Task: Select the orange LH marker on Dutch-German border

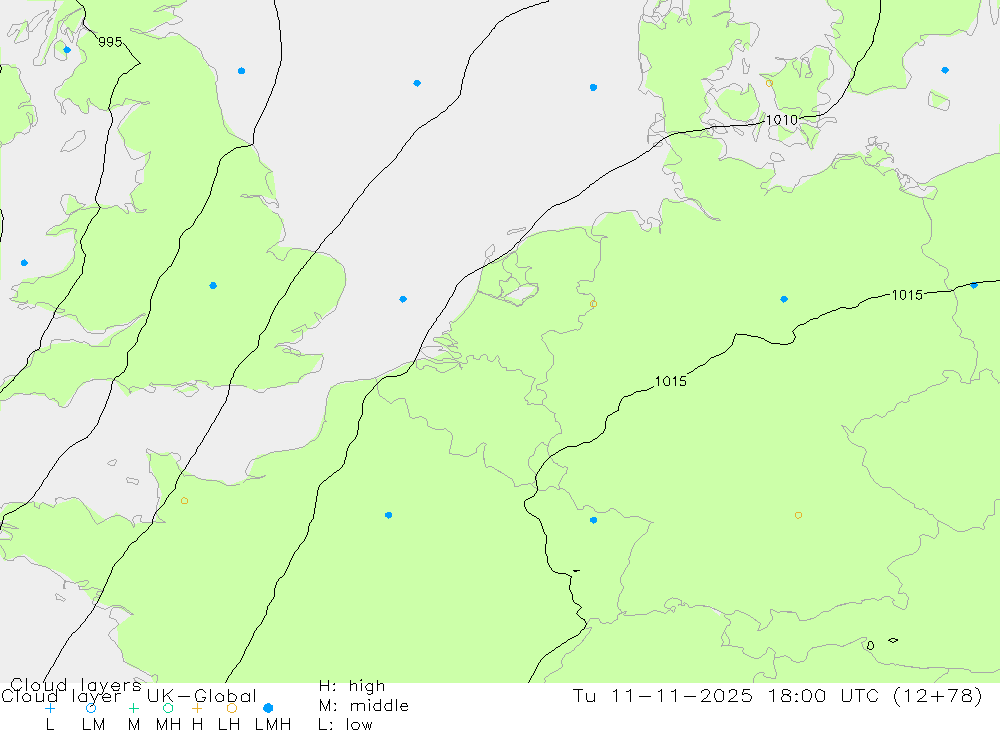Action: click(594, 304)
